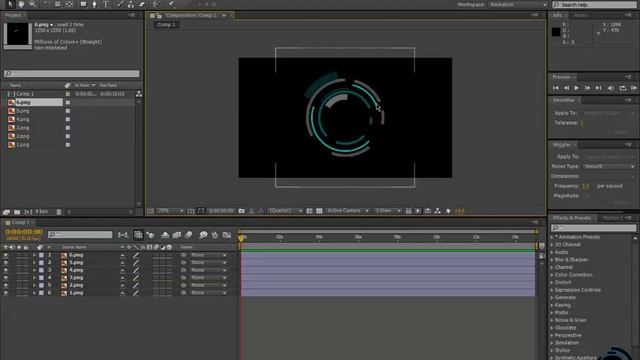The image size is (640, 360).
Task: Expand layer 1 6.png properties triangle
Action: (34, 255)
